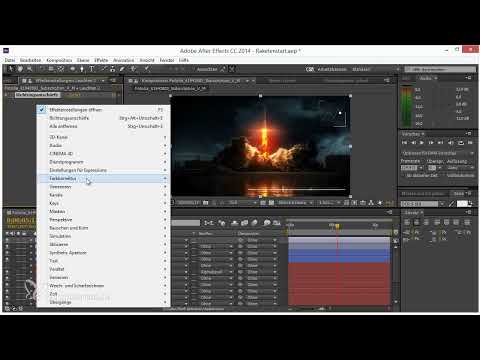Select the Type (T) tool
Viewport: 480px width, 360px height.
[92, 69]
